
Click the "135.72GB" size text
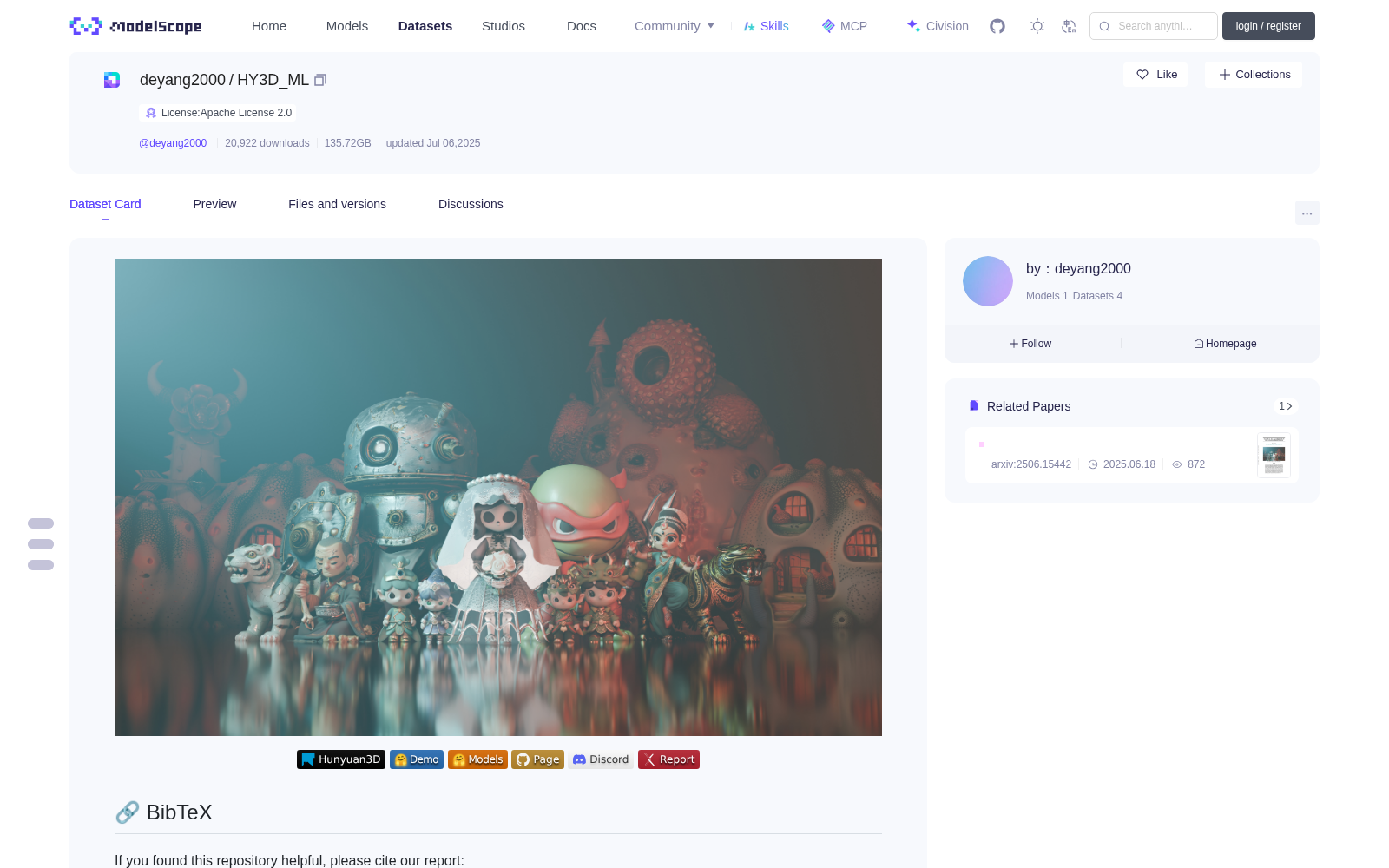[348, 143]
